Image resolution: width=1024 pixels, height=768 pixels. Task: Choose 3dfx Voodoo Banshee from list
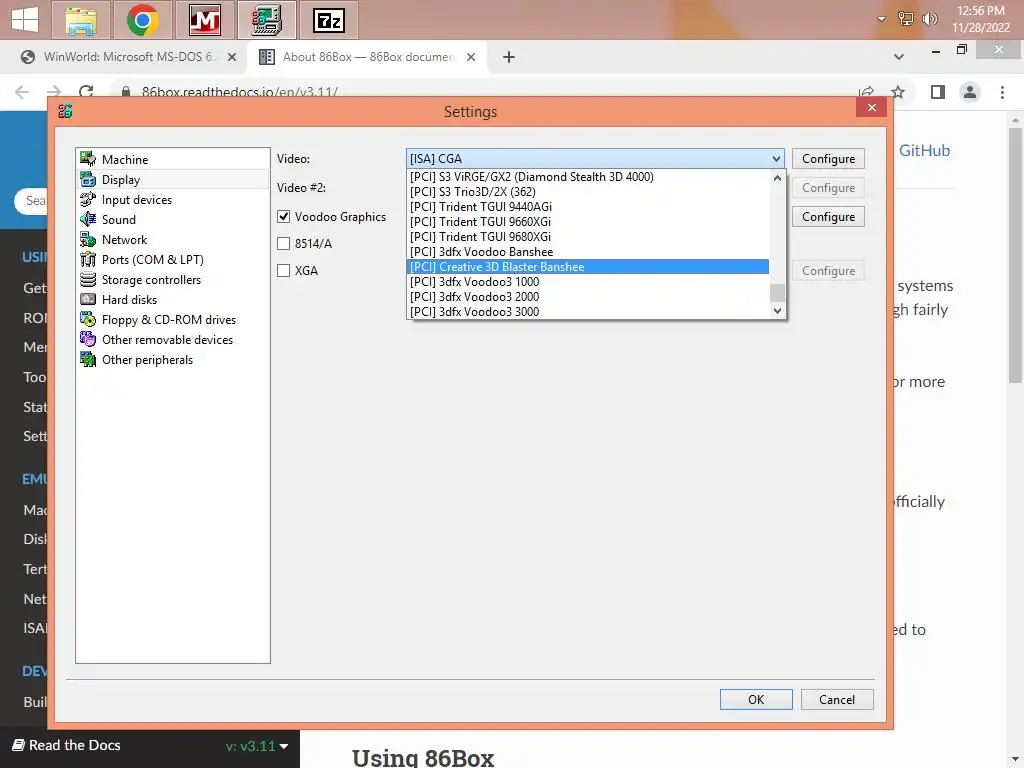[588, 251]
